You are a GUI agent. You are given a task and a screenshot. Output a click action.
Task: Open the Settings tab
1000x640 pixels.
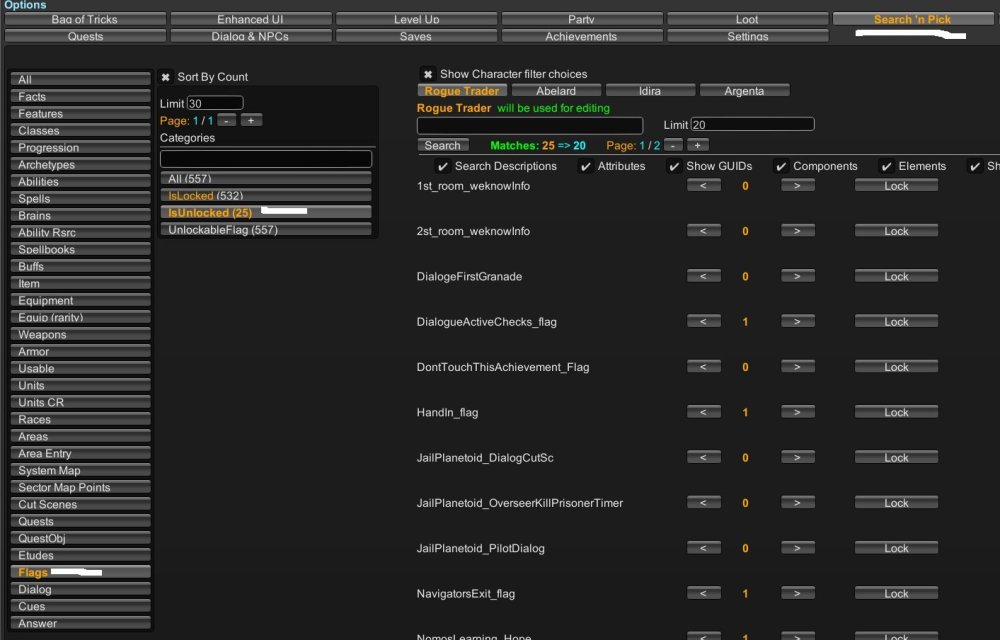[747, 36]
